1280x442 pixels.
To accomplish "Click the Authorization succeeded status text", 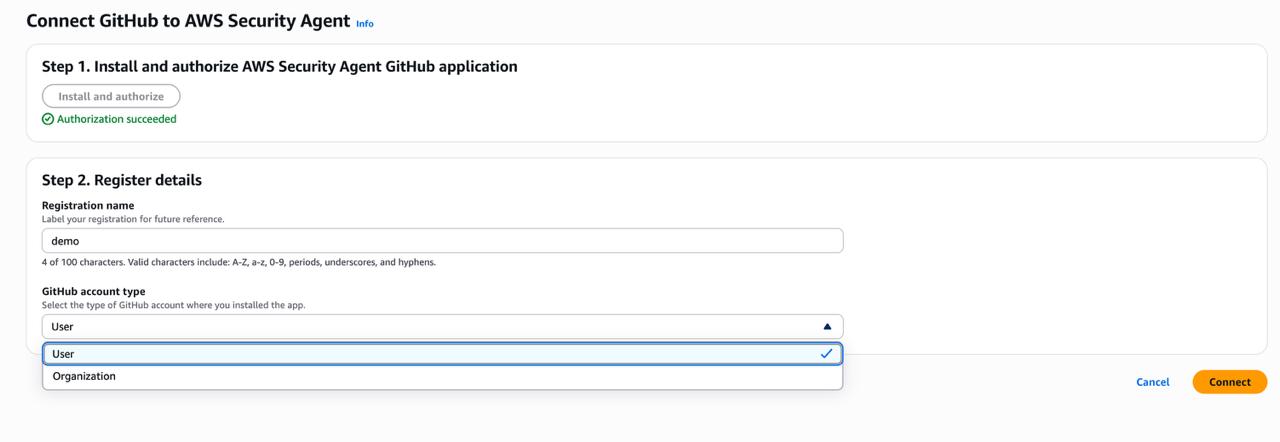I will pyautogui.click(x=116, y=119).
